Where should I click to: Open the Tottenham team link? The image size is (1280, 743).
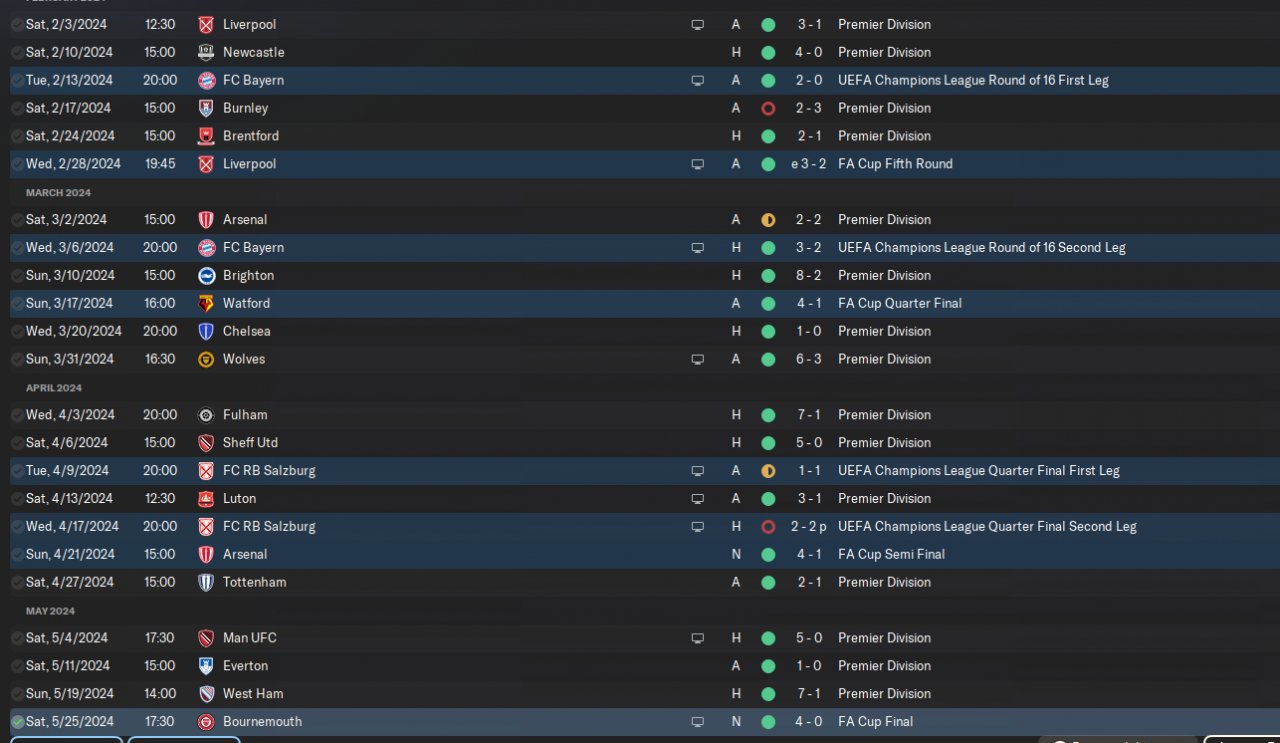click(x=254, y=582)
